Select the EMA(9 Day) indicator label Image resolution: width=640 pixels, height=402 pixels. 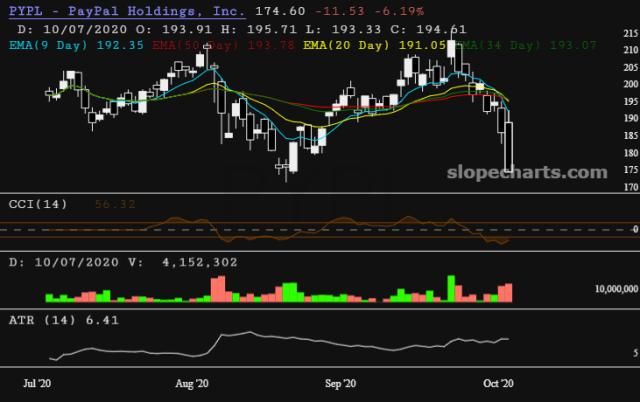coord(47,45)
